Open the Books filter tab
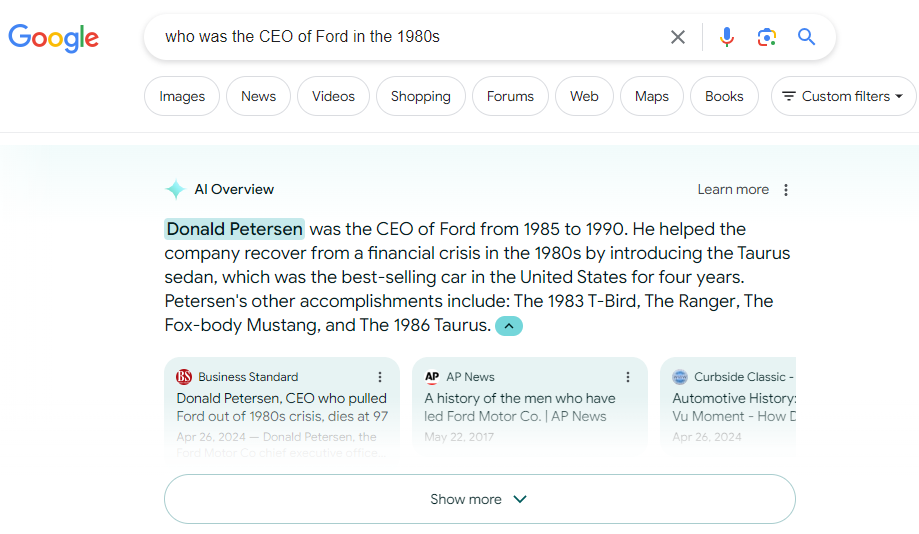The image size is (919, 534). click(x=724, y=96)
